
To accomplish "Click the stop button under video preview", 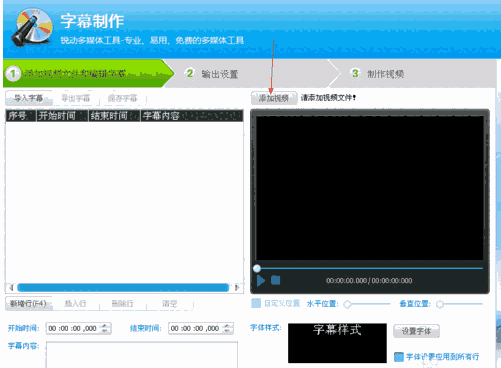I will pyautogui.click(x=275, y=280).
